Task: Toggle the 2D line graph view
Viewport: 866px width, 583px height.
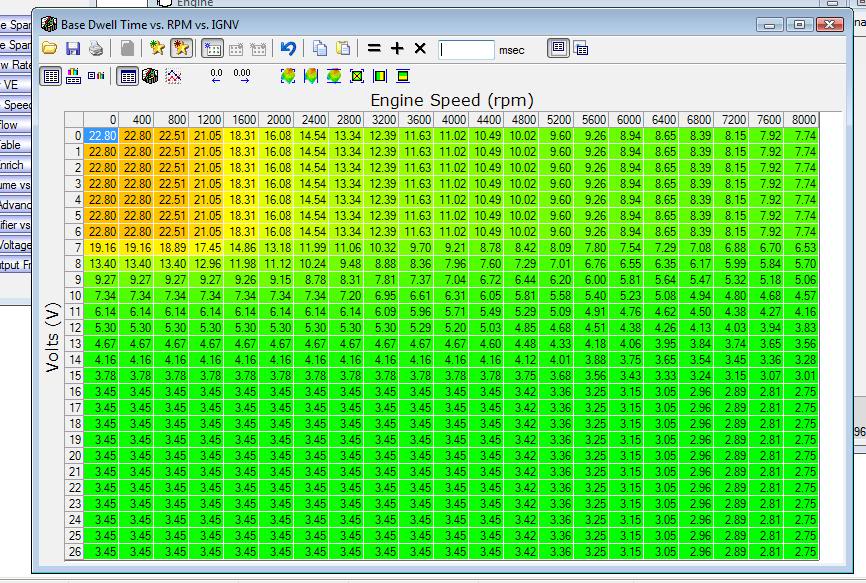Action: coord(173,75)
